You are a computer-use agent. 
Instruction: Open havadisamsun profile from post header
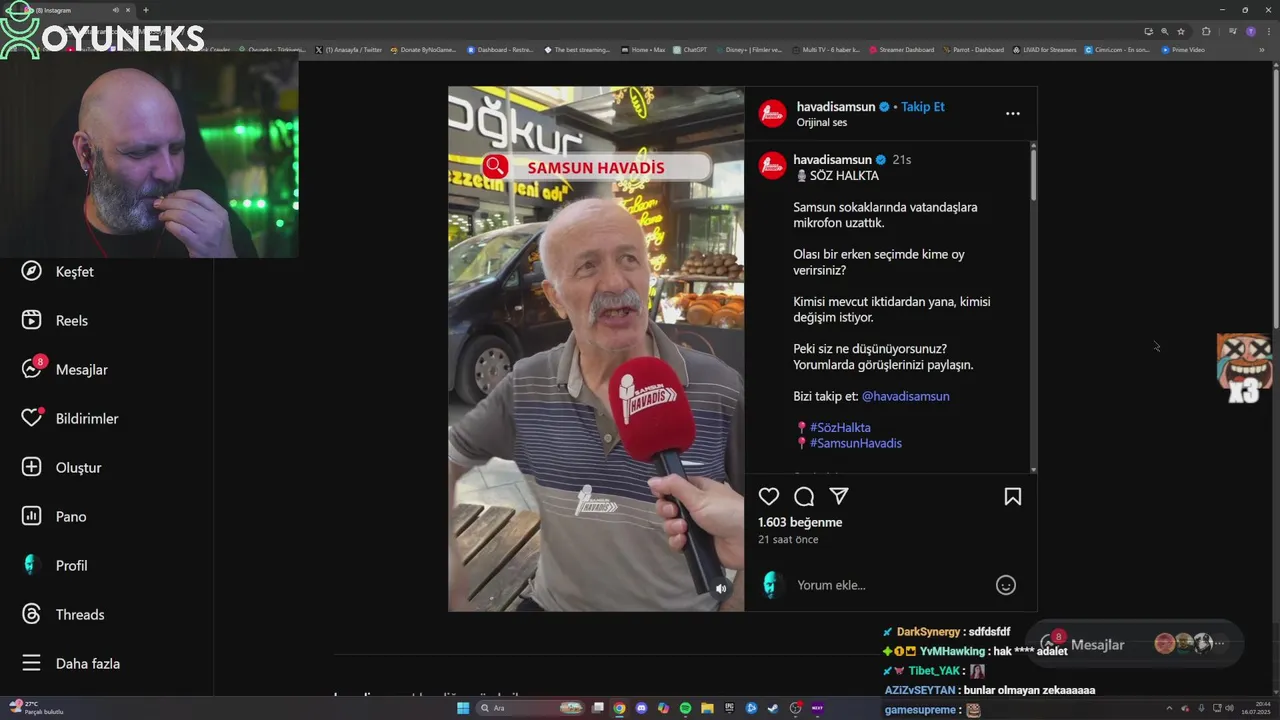coord(835,106)
